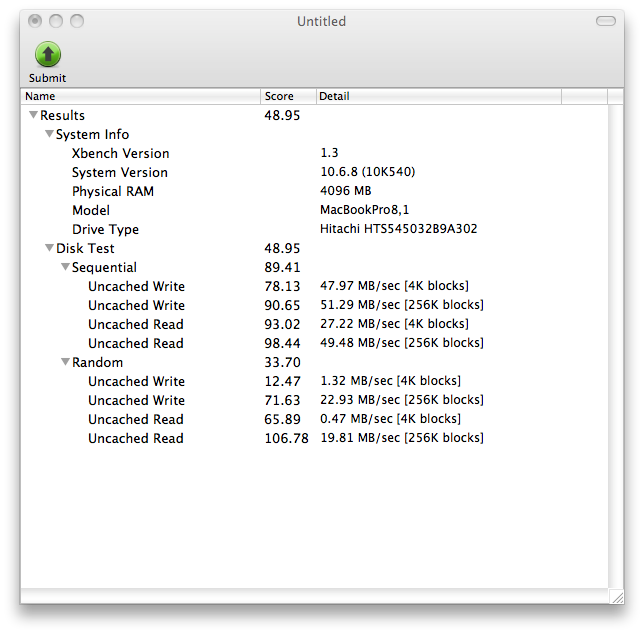Select Uncached Read row scoring 106.78

[314, 438]
